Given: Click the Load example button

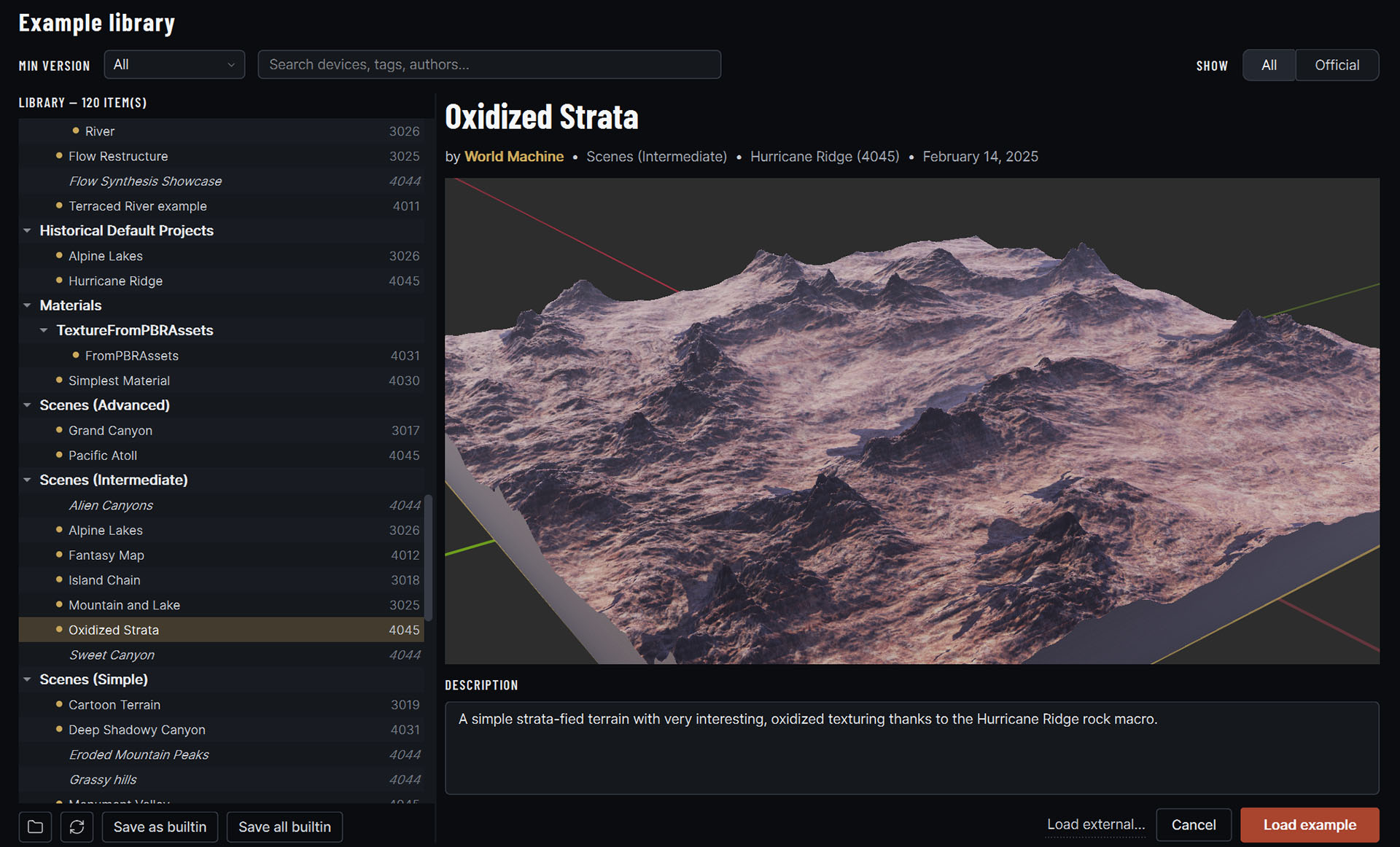Looking at the screenshot, I should 1310,824.
